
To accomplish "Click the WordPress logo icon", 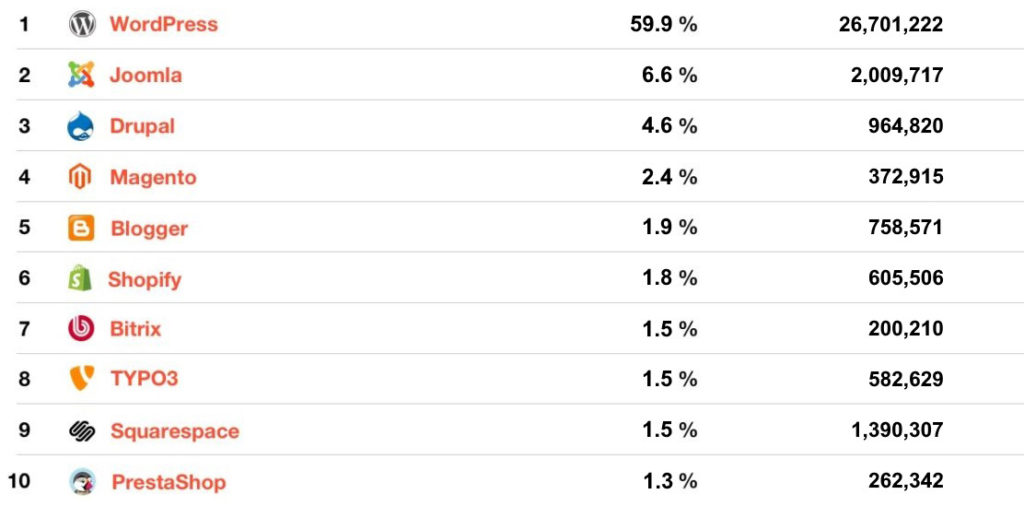I will point(82,24).
